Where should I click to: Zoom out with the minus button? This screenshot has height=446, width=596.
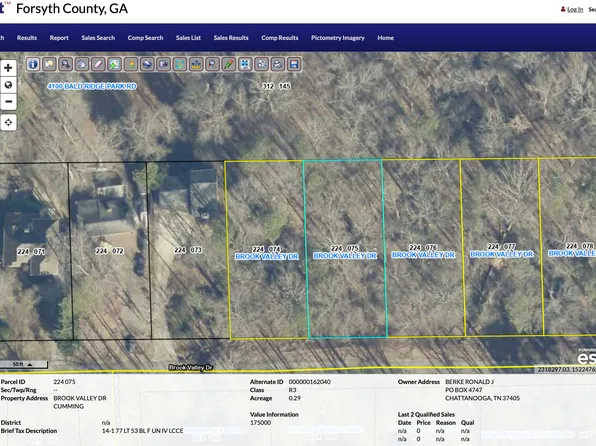point(8,102)
